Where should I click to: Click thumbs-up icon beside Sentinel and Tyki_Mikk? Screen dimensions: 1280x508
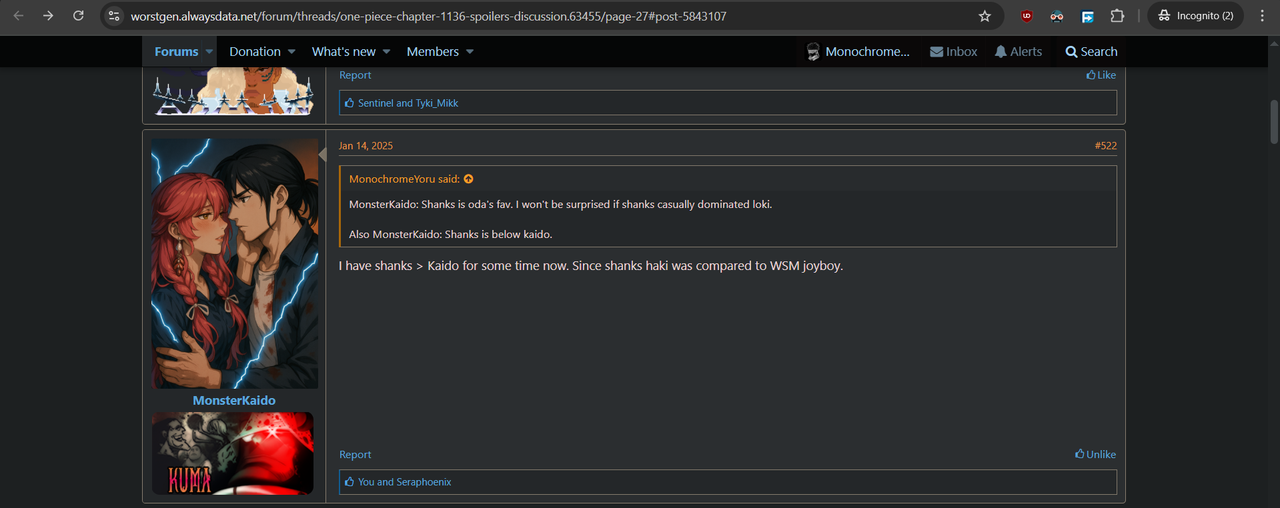(x=350, y=103)
